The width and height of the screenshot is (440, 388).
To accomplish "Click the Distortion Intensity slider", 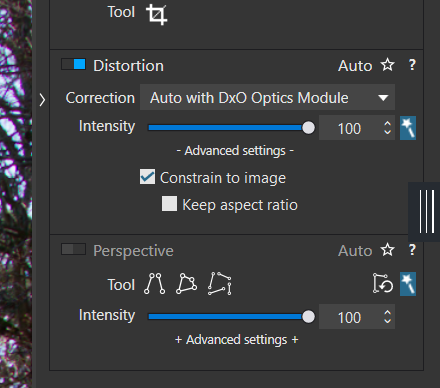I will [x=231, y=128].
